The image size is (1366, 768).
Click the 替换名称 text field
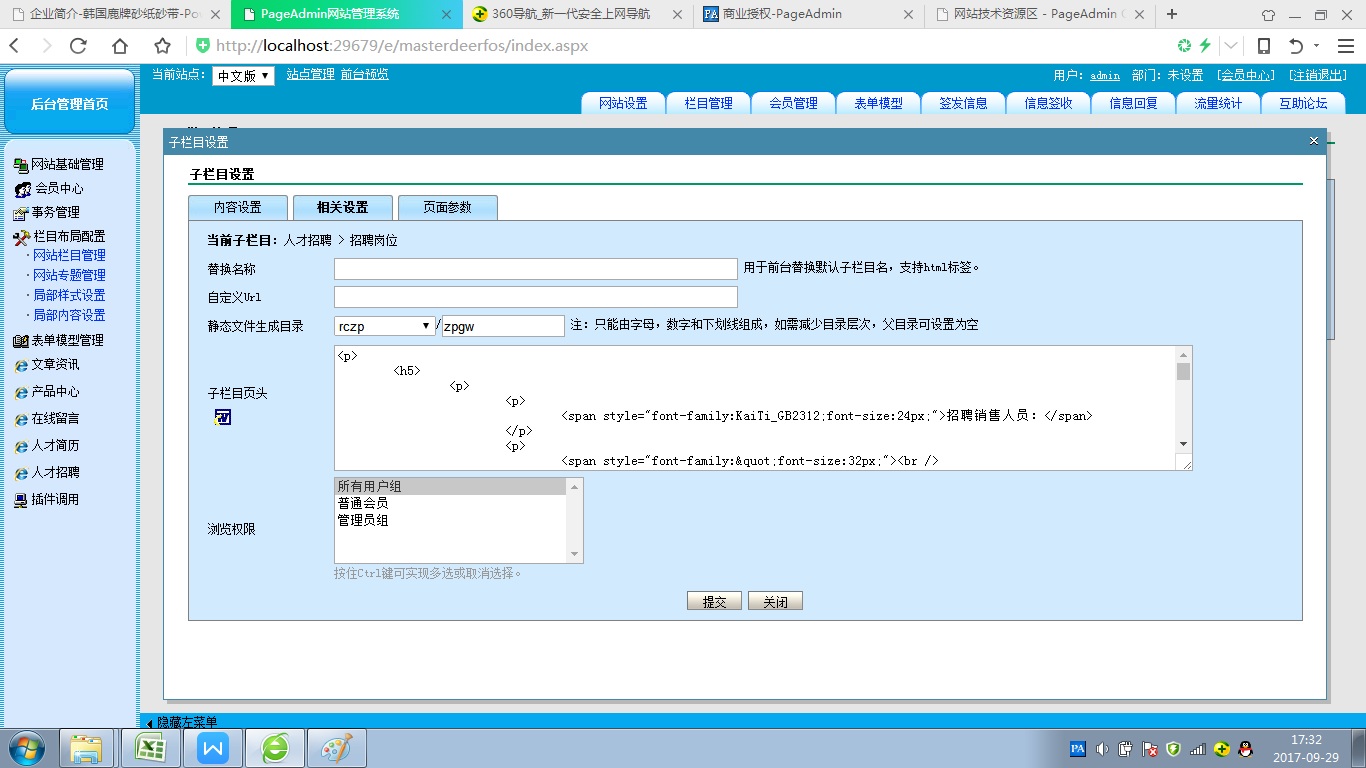coord(535,269)
